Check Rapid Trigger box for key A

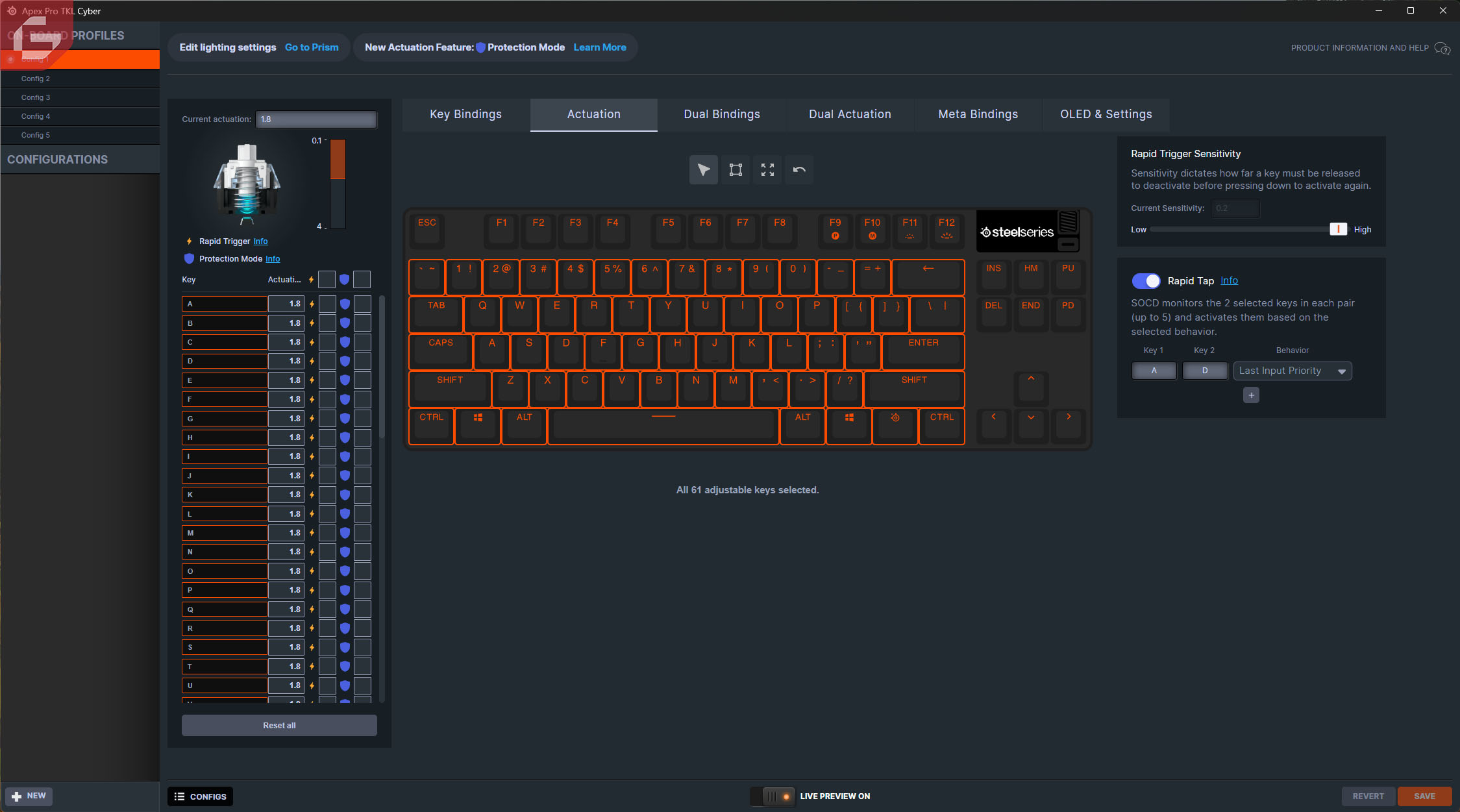coord(327,304)
